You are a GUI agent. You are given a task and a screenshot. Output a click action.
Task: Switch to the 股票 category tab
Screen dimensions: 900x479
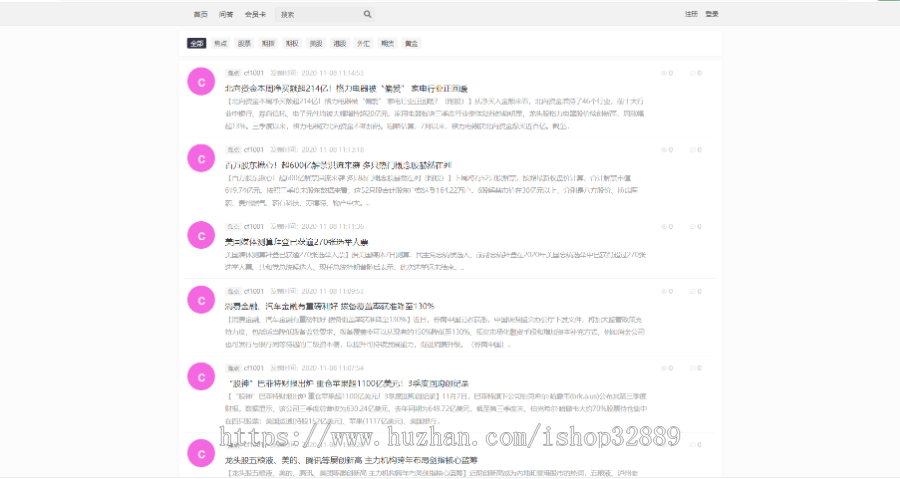click(x=245, y=43)
